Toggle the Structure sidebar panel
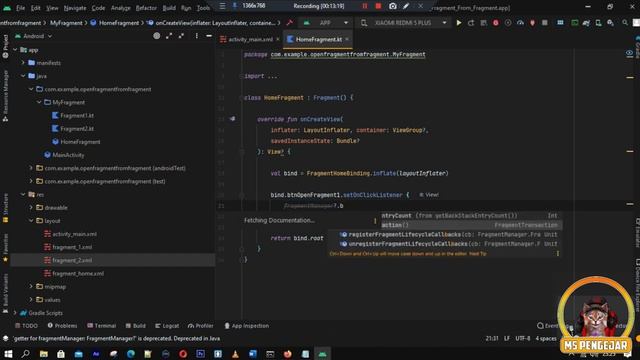The image size is (640, 360). click(5, 208)
